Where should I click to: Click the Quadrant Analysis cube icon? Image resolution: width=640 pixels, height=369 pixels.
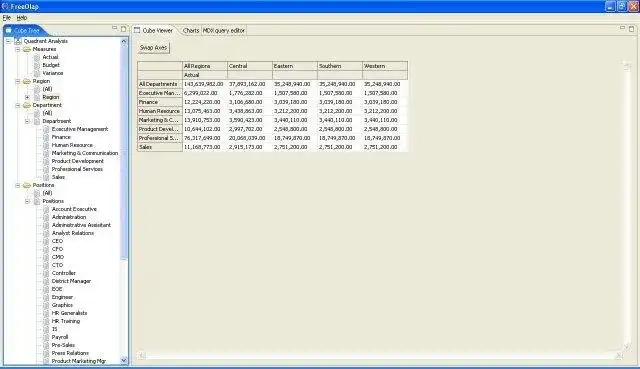point(18,41)
